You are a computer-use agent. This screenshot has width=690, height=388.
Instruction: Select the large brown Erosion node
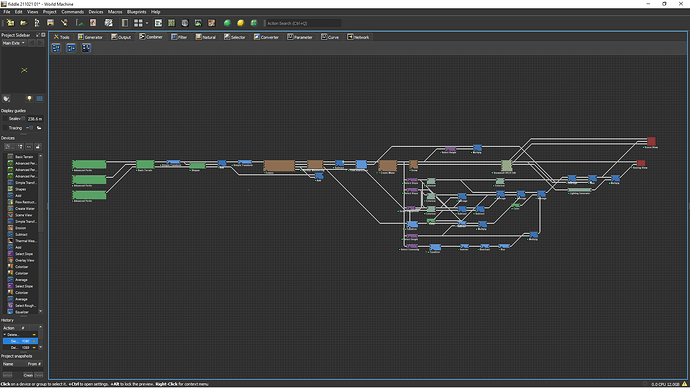tap(279, 165)
